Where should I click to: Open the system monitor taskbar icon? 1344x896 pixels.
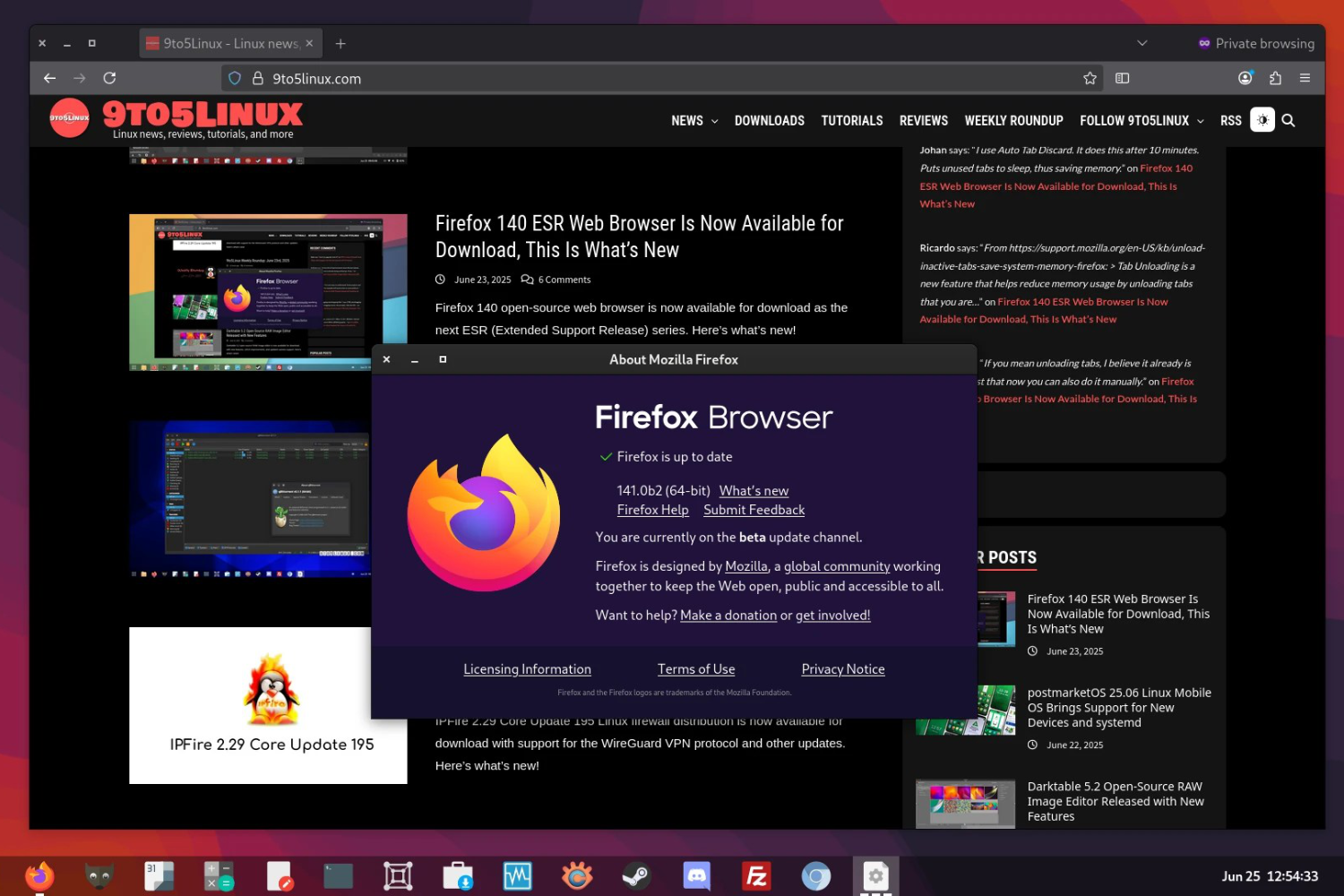tap(517, 876)
